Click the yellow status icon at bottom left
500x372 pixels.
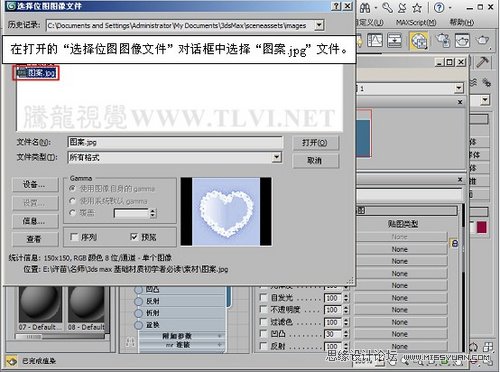[11, 361]
